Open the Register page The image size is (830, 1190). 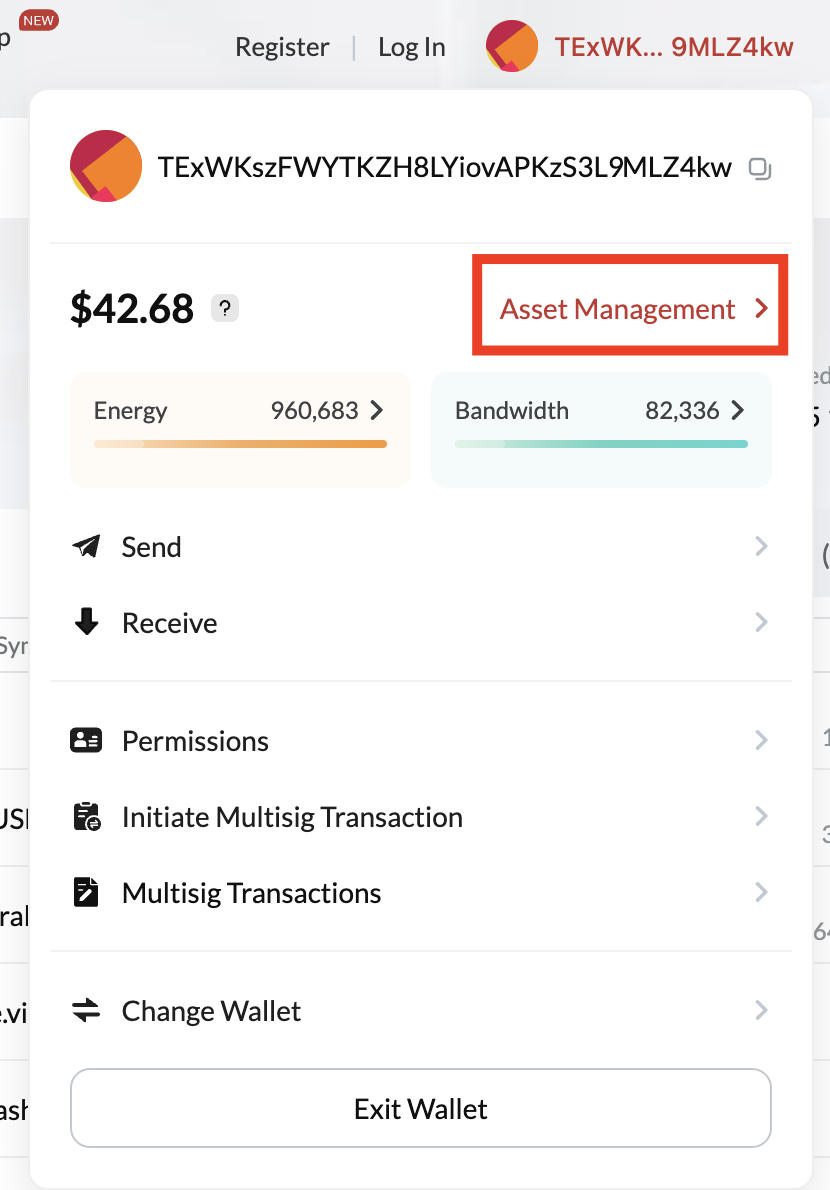tap(282, 46)
